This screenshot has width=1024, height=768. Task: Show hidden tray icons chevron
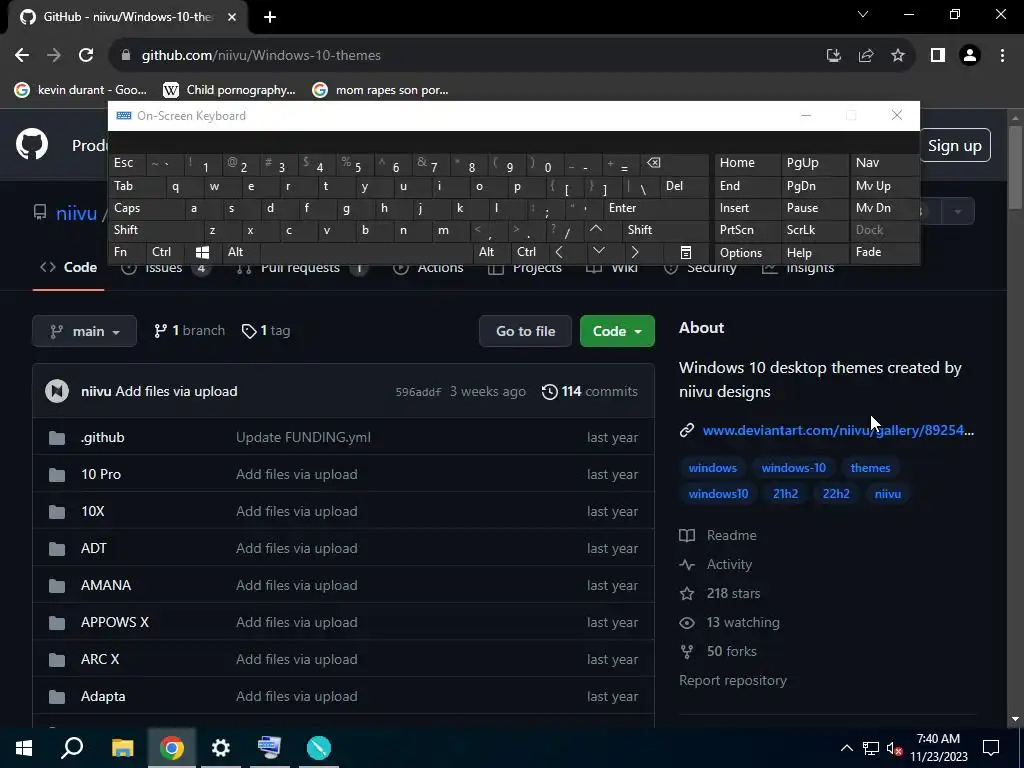(x=846, y=748)
